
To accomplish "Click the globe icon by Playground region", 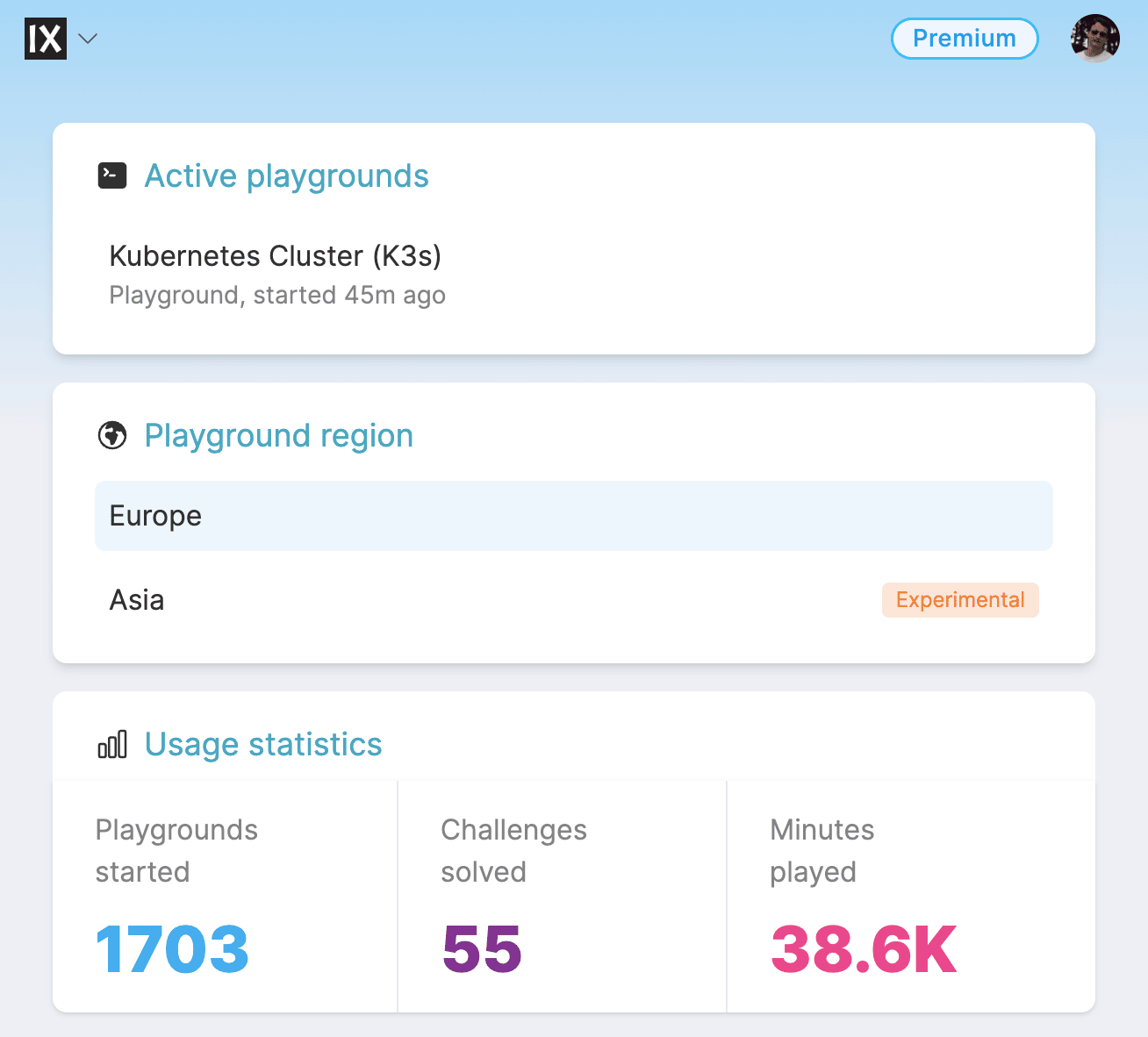I will [x=112, y=435].
